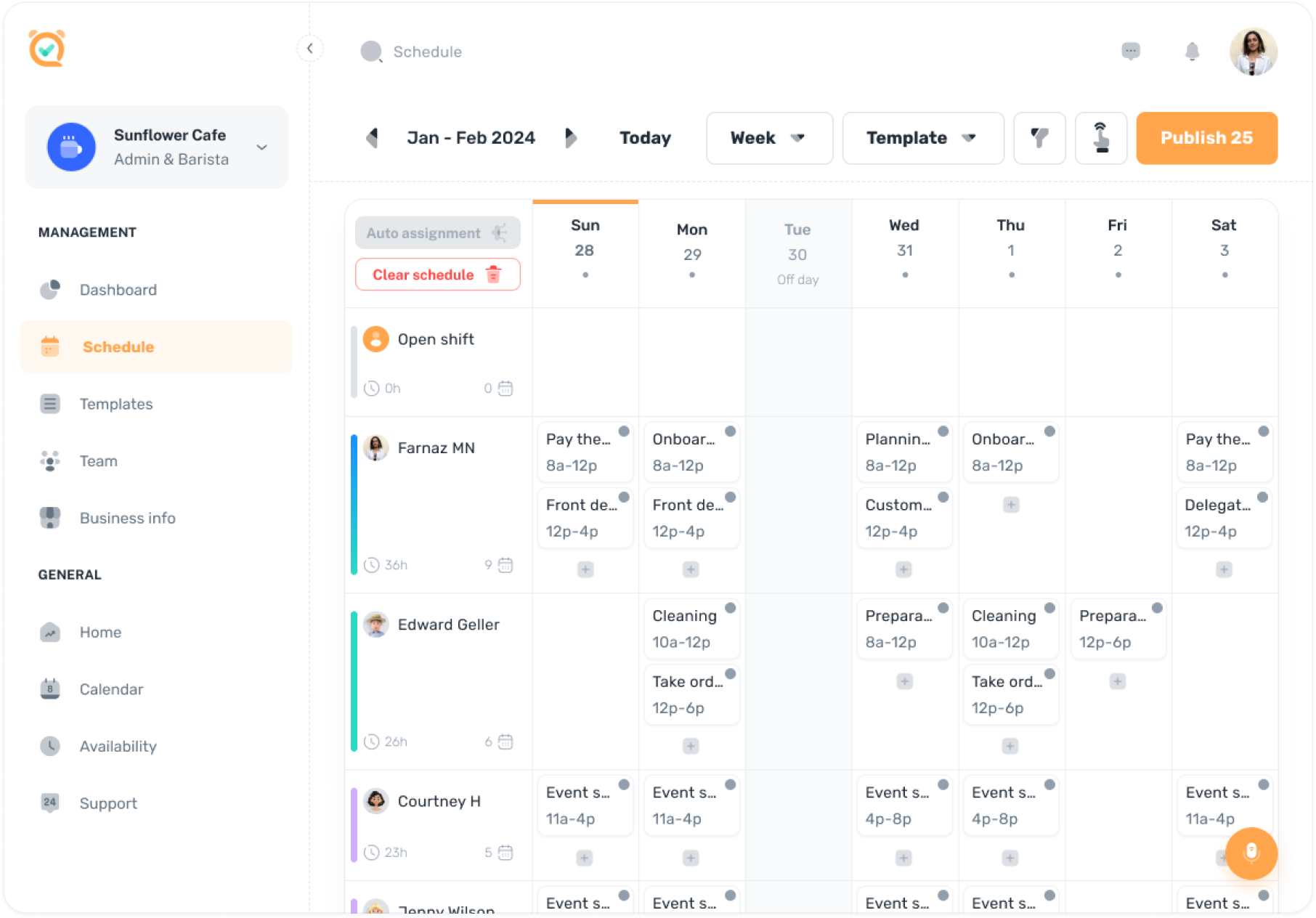
Task: Click Today to jump to current date
Action: click(644, 138)
